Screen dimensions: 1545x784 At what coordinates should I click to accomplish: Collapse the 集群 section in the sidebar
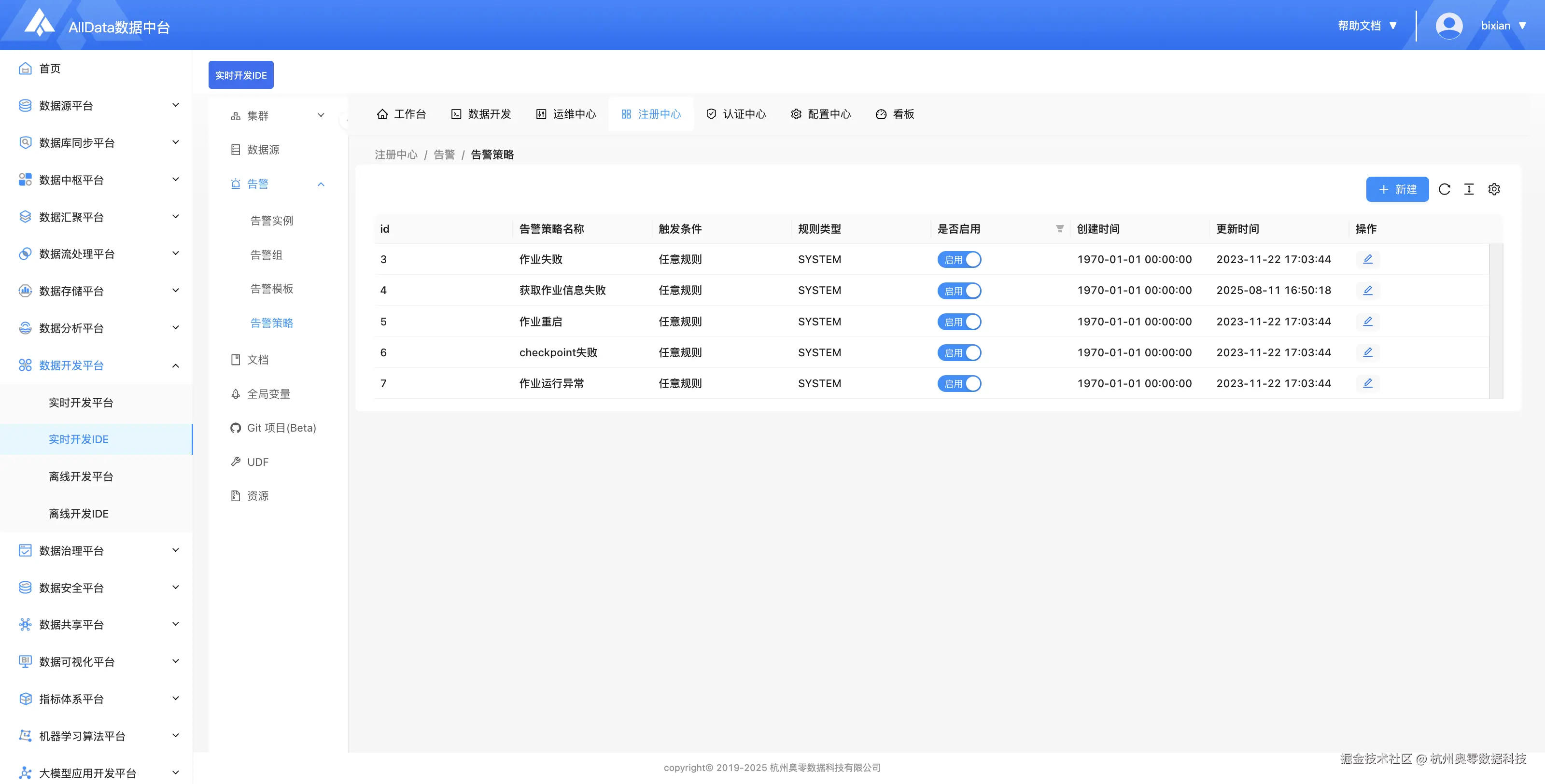(321, 115)
